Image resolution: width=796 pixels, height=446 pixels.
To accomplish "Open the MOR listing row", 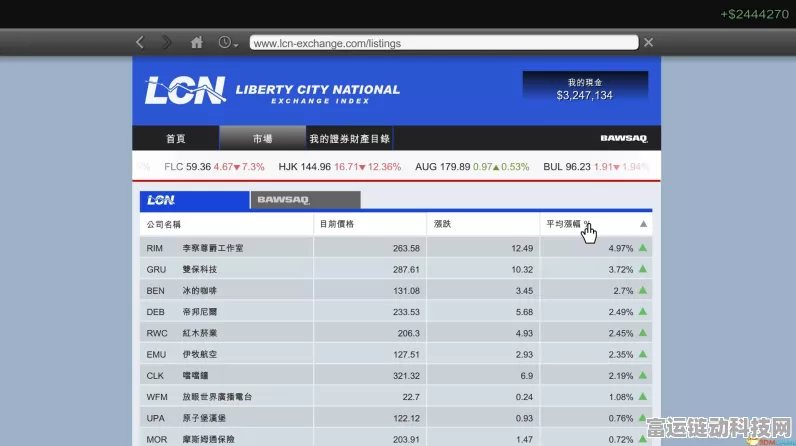I will coord(396,438).
